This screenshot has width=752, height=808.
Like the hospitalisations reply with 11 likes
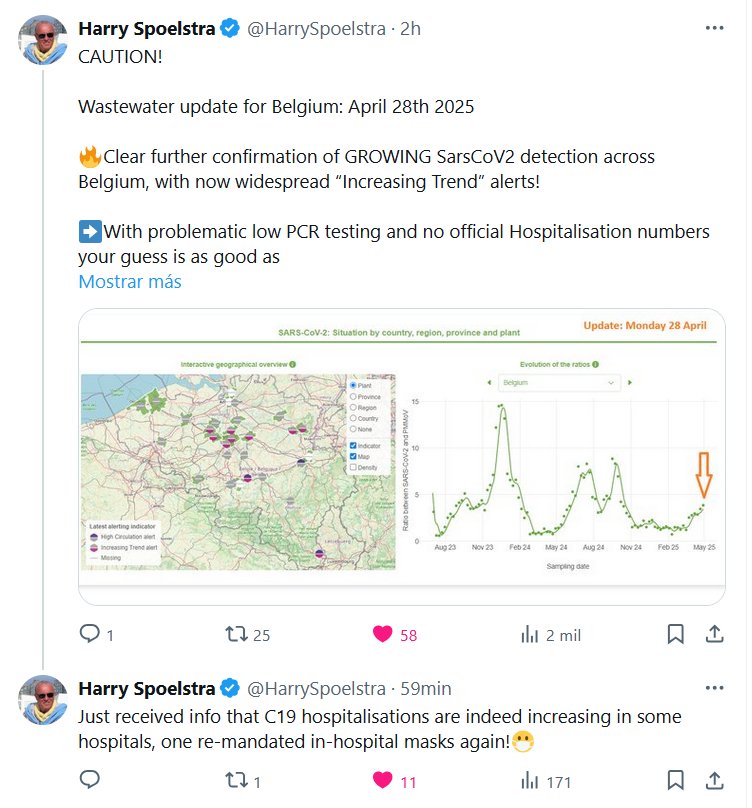[x=382, y=780]
